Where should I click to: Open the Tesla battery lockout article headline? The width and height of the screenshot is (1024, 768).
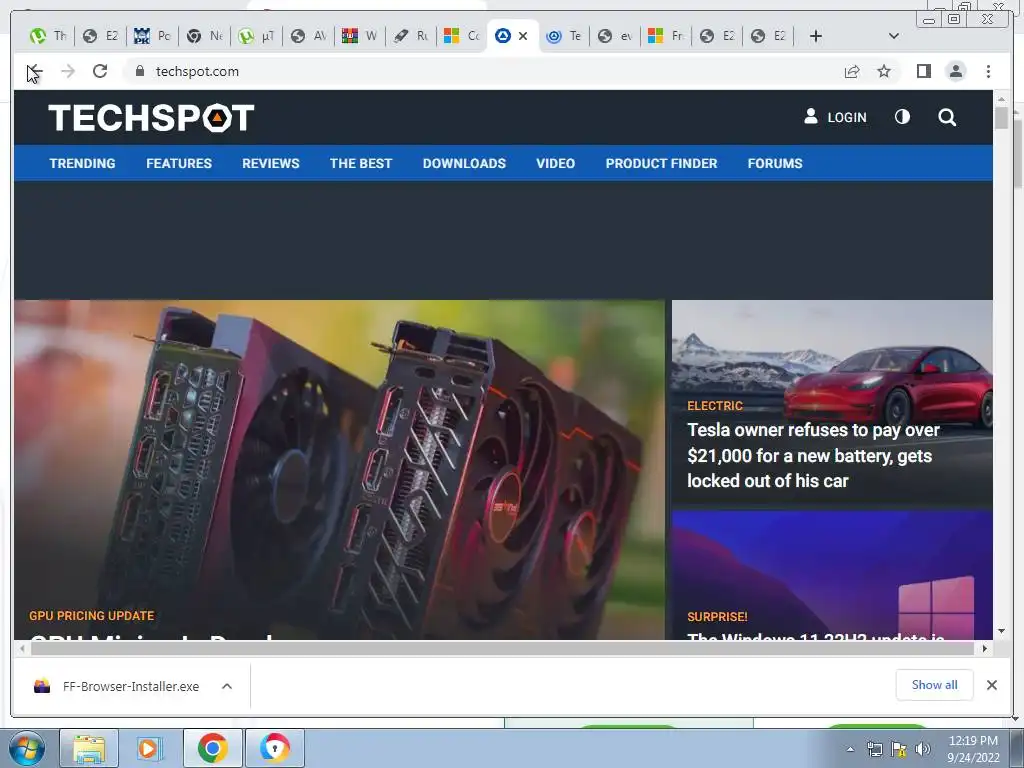[x=813, y=455]
